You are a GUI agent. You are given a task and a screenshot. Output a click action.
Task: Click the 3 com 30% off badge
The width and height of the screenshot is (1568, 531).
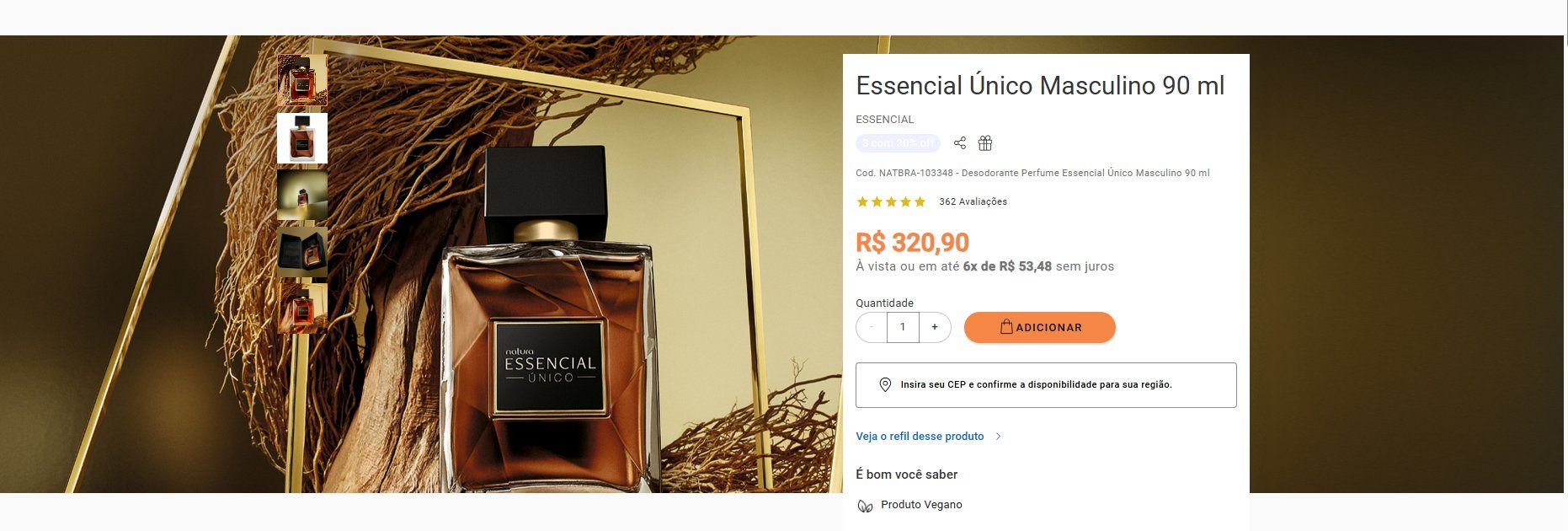[898, 143]
